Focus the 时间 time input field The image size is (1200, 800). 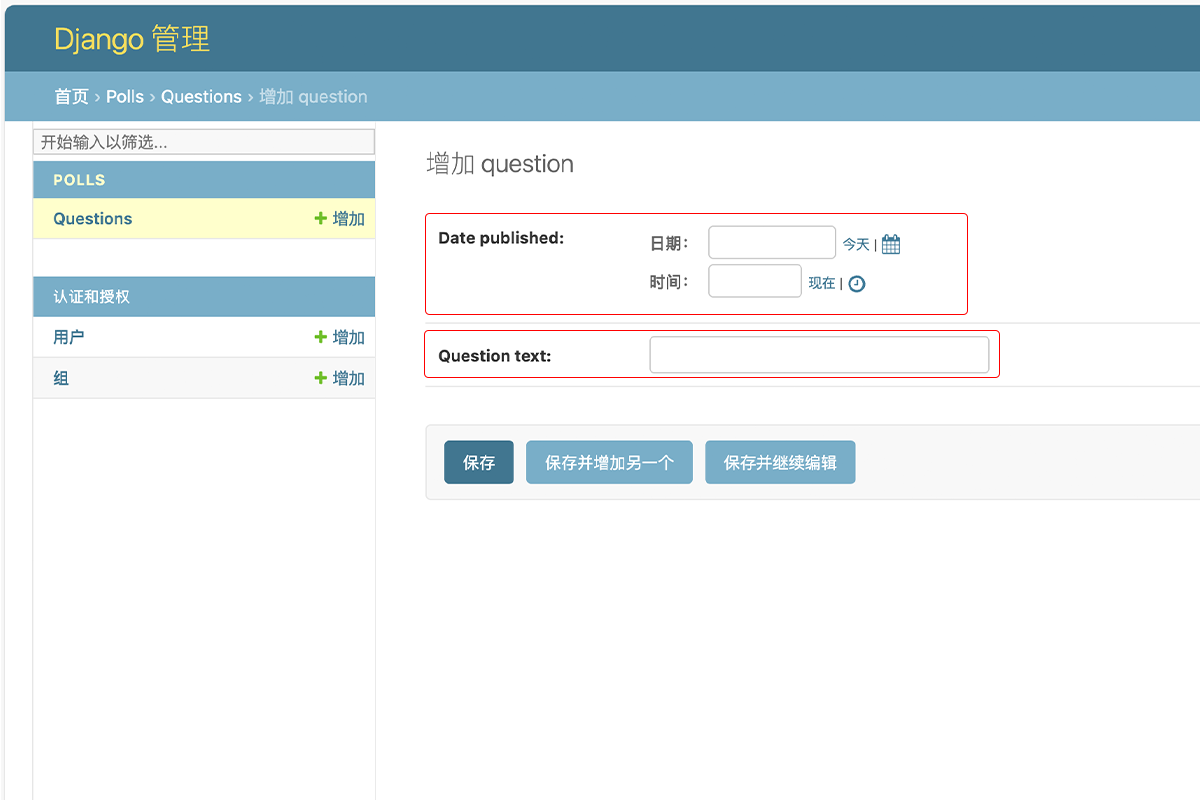(755, 281)
